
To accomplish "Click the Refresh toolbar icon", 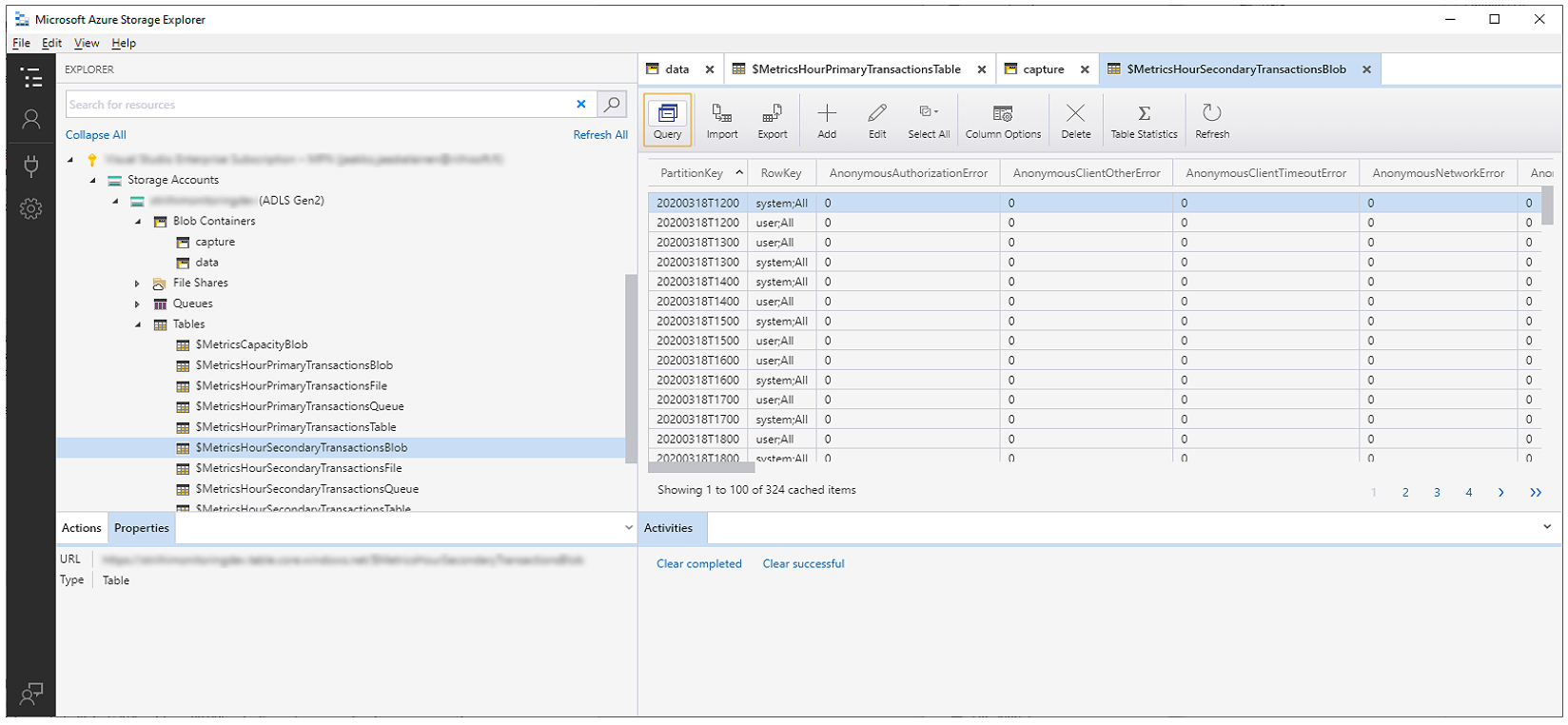I will click(x=1212, y=121).
